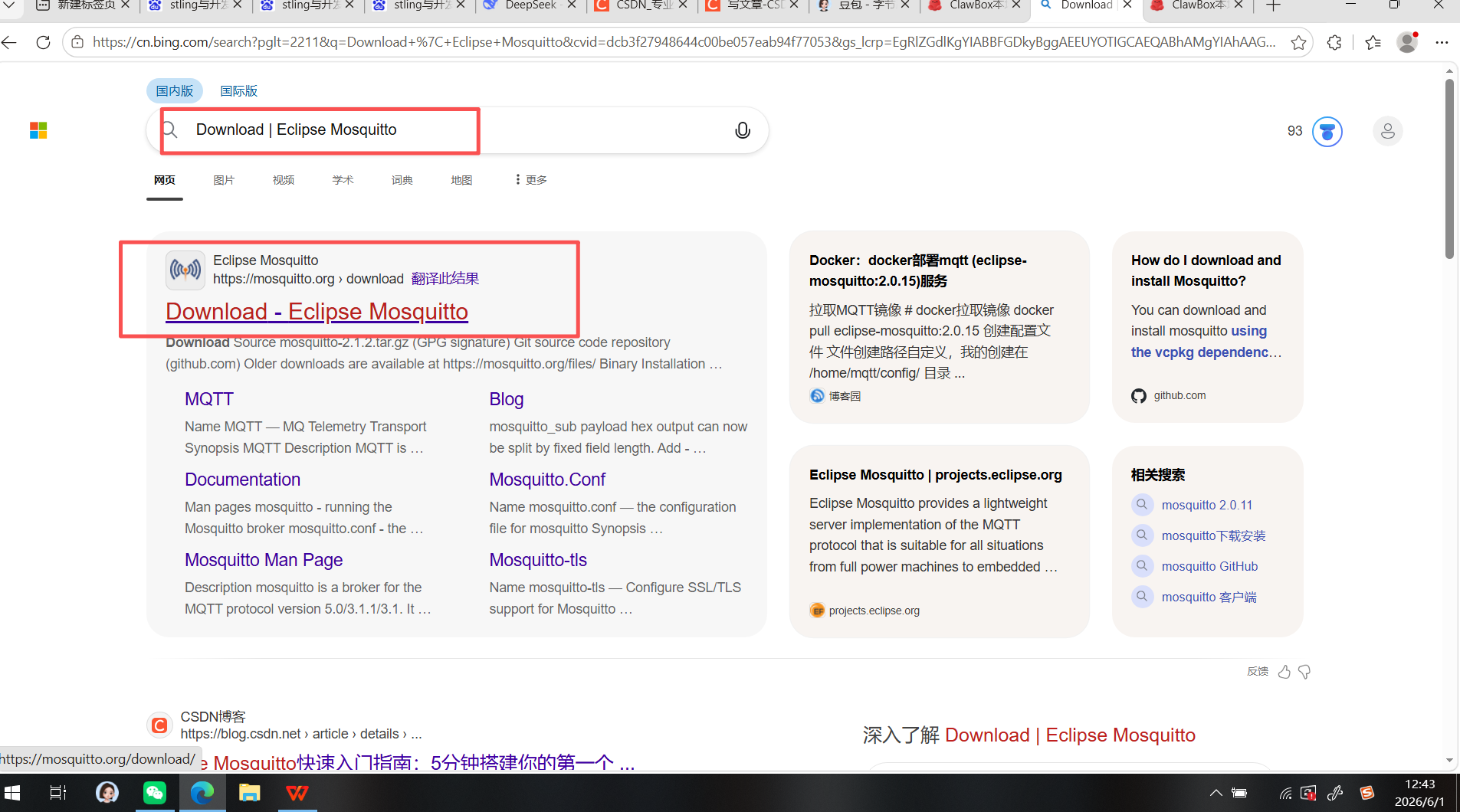This screenshot has width=1460, height=812.
Task: Switch to the DeepSeek browser tab
Action: 530,6
